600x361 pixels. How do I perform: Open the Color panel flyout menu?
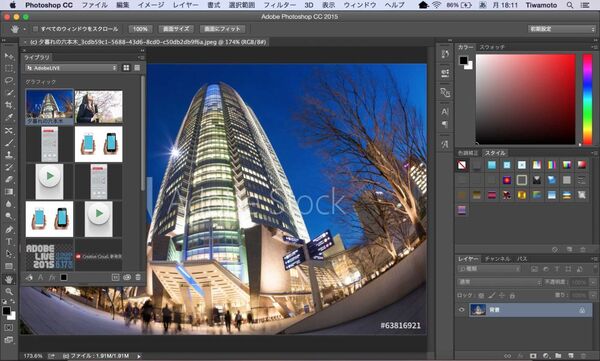click(595, 47)
